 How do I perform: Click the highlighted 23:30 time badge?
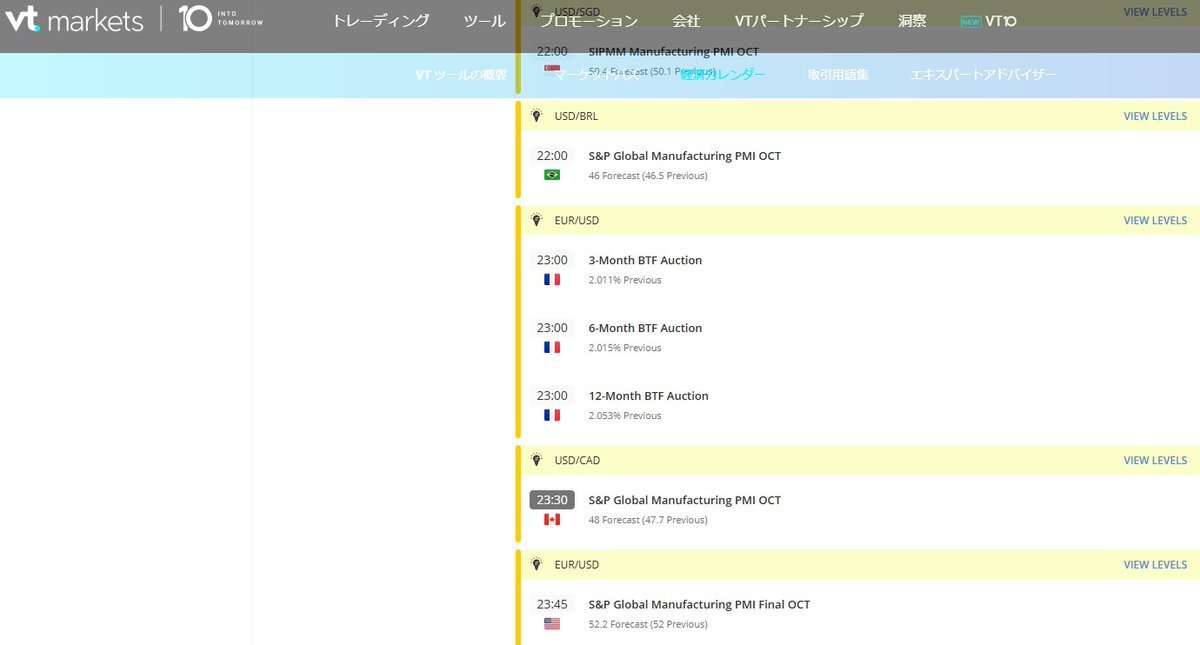(552, 499)
